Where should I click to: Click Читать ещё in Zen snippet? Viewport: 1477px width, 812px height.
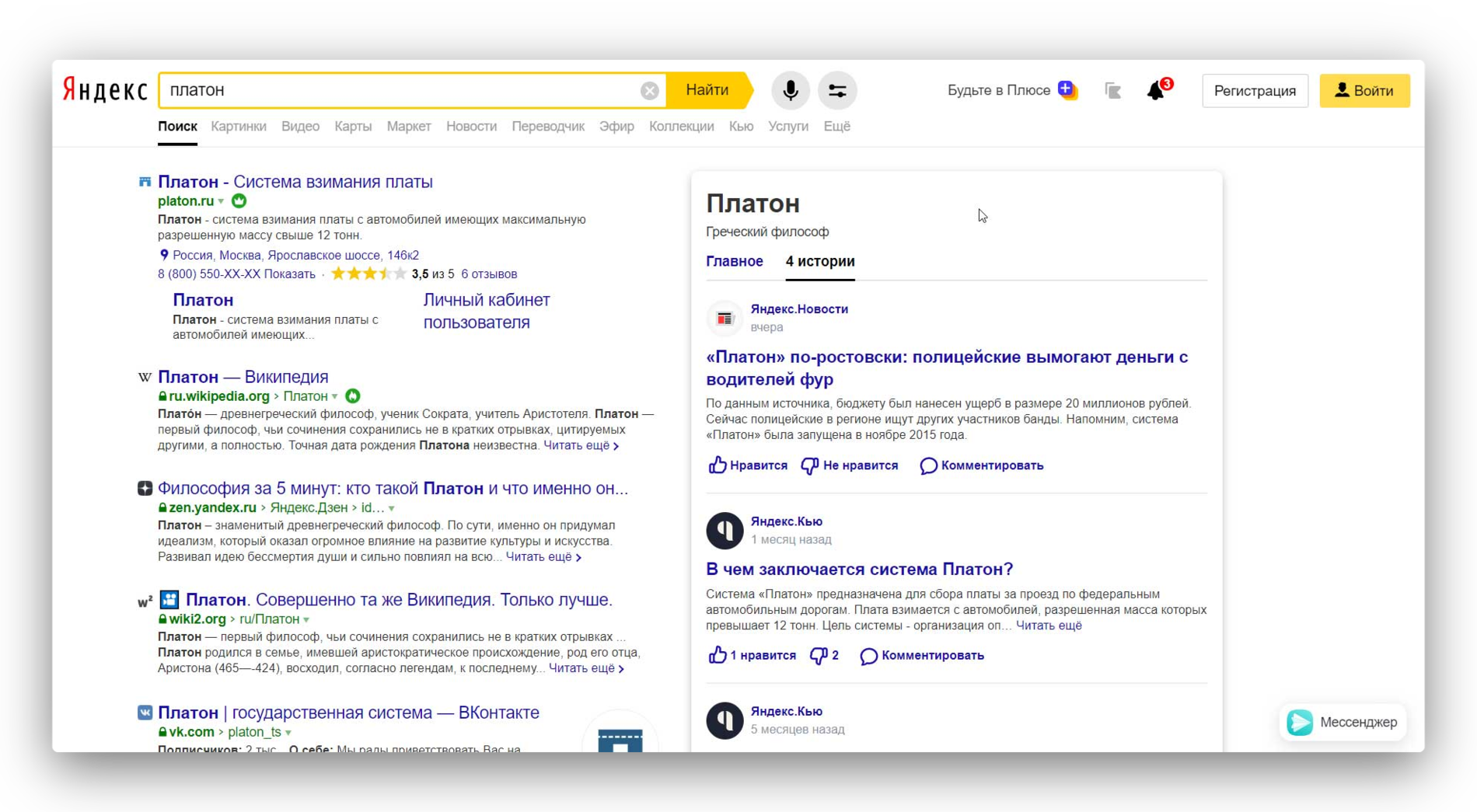[543, 557]
